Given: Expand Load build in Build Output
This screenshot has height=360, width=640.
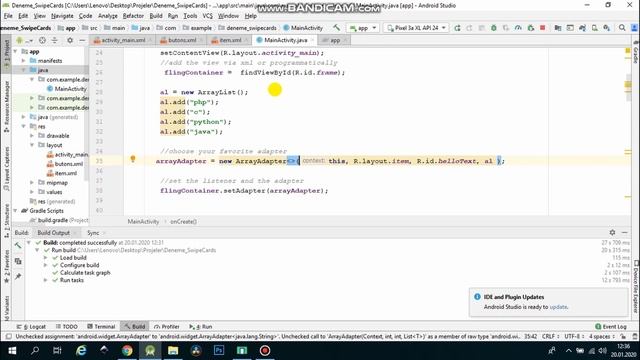Looking at the screenshot, I should (45, 258).
